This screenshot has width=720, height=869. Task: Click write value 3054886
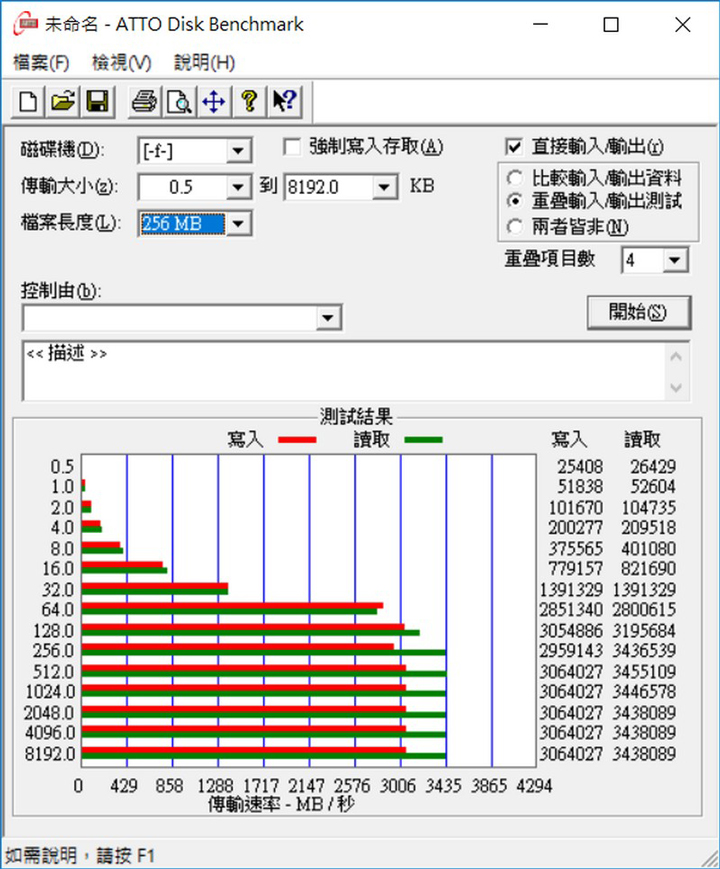tap(571, 631)
